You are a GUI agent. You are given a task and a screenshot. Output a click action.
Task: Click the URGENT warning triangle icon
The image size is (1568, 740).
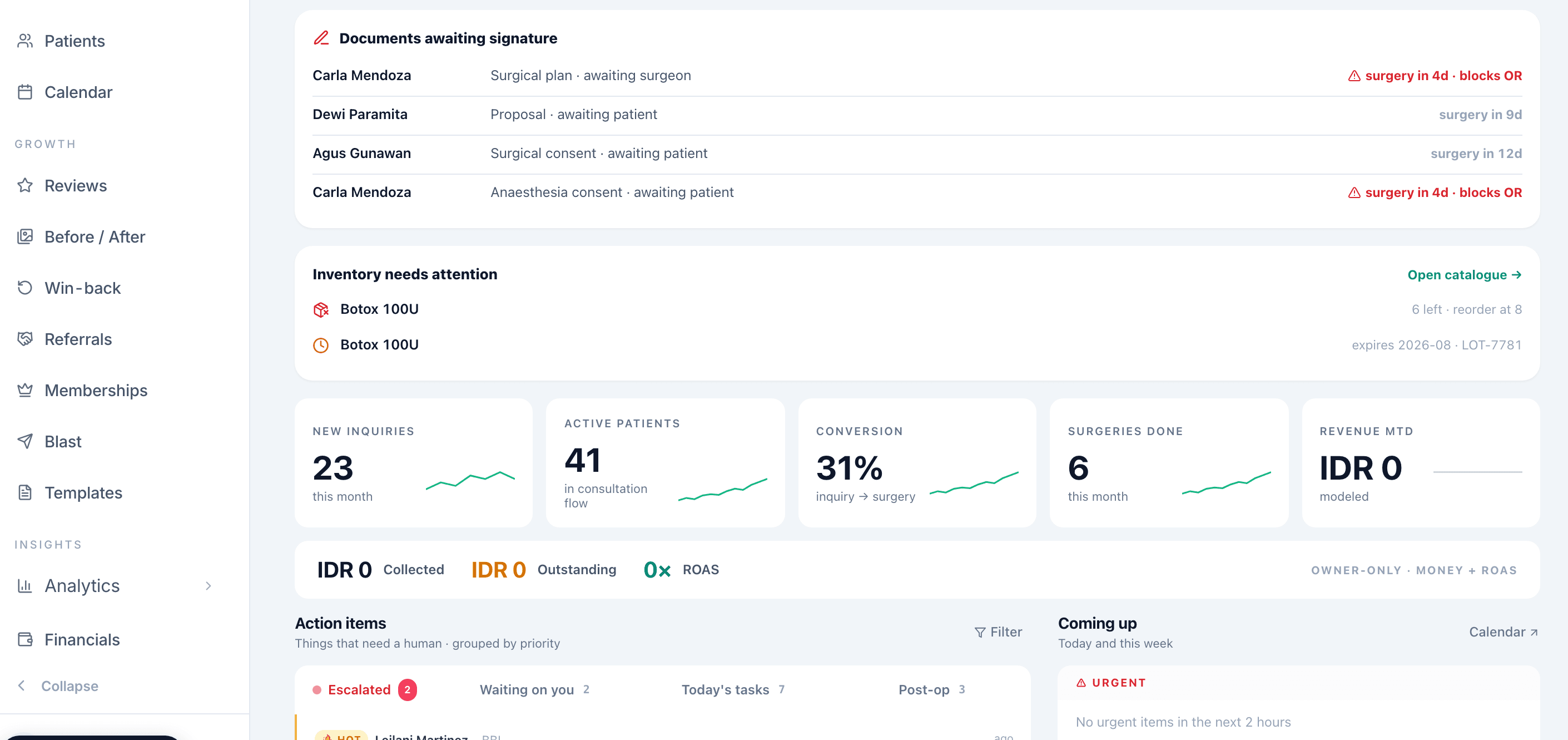pyautogui.click(x=1081, y=683)
